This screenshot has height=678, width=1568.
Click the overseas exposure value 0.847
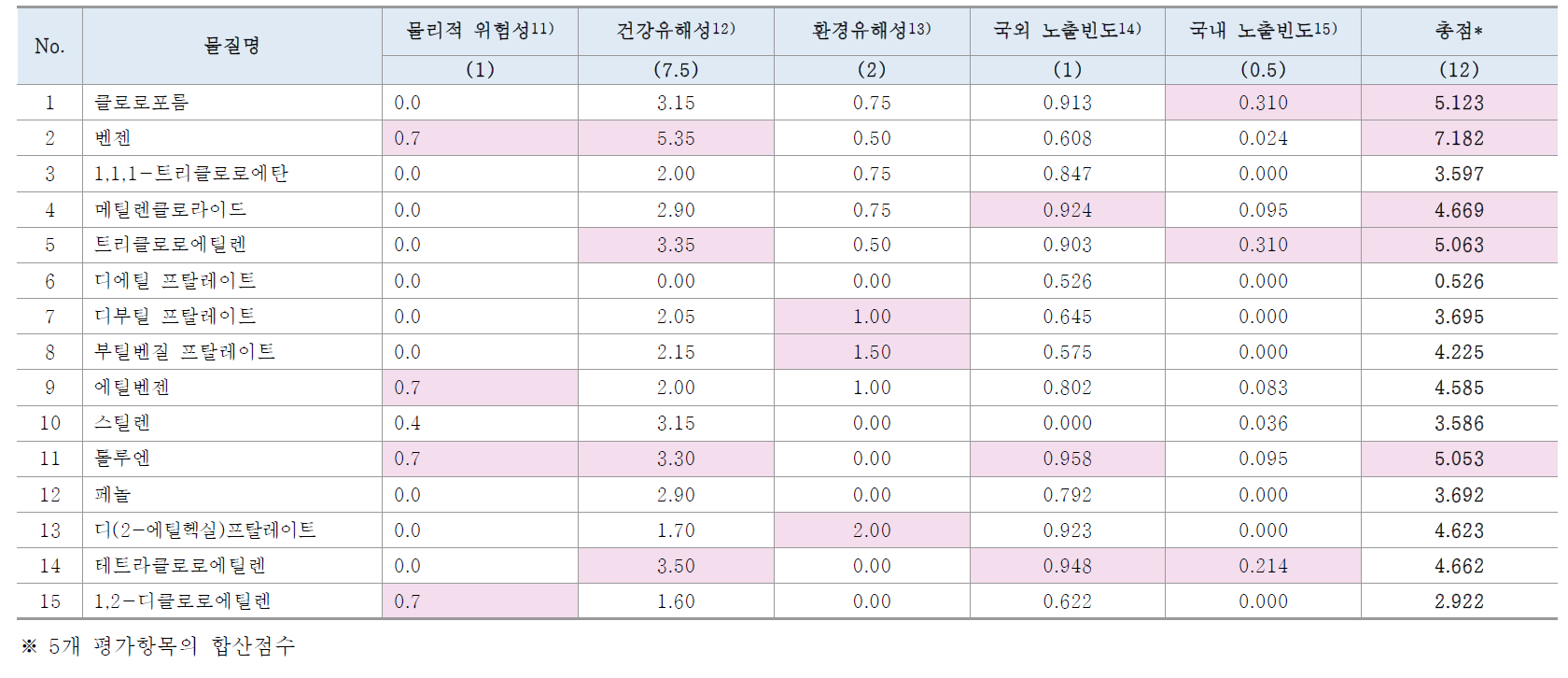tap(1067, 174)
